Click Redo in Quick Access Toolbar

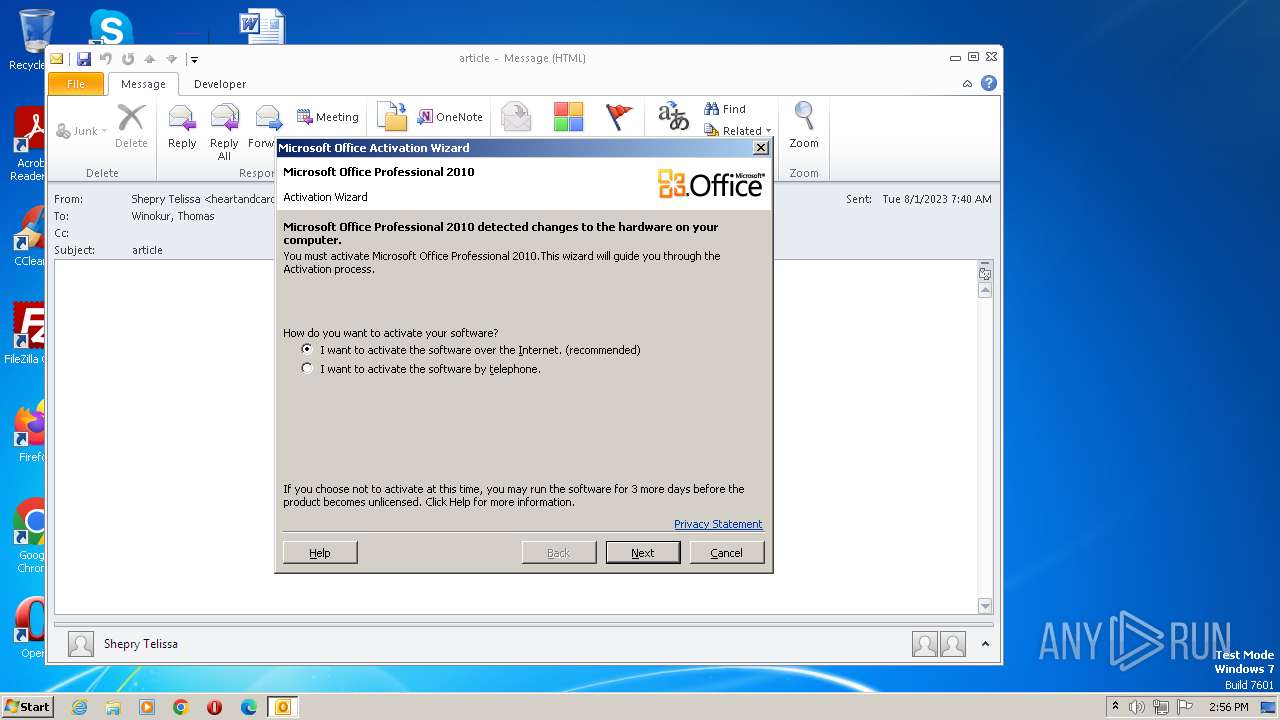128,59
